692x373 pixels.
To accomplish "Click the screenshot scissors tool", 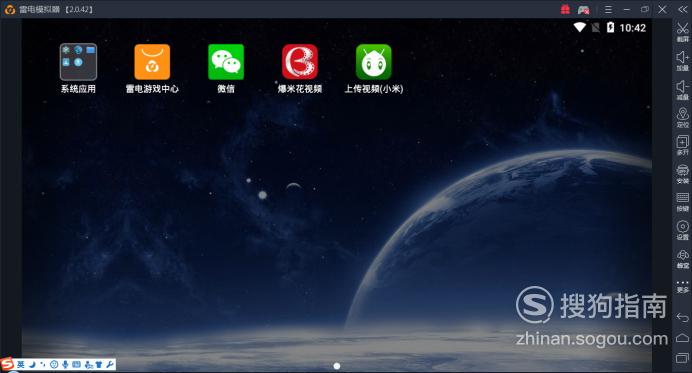I will coord(682,31).
